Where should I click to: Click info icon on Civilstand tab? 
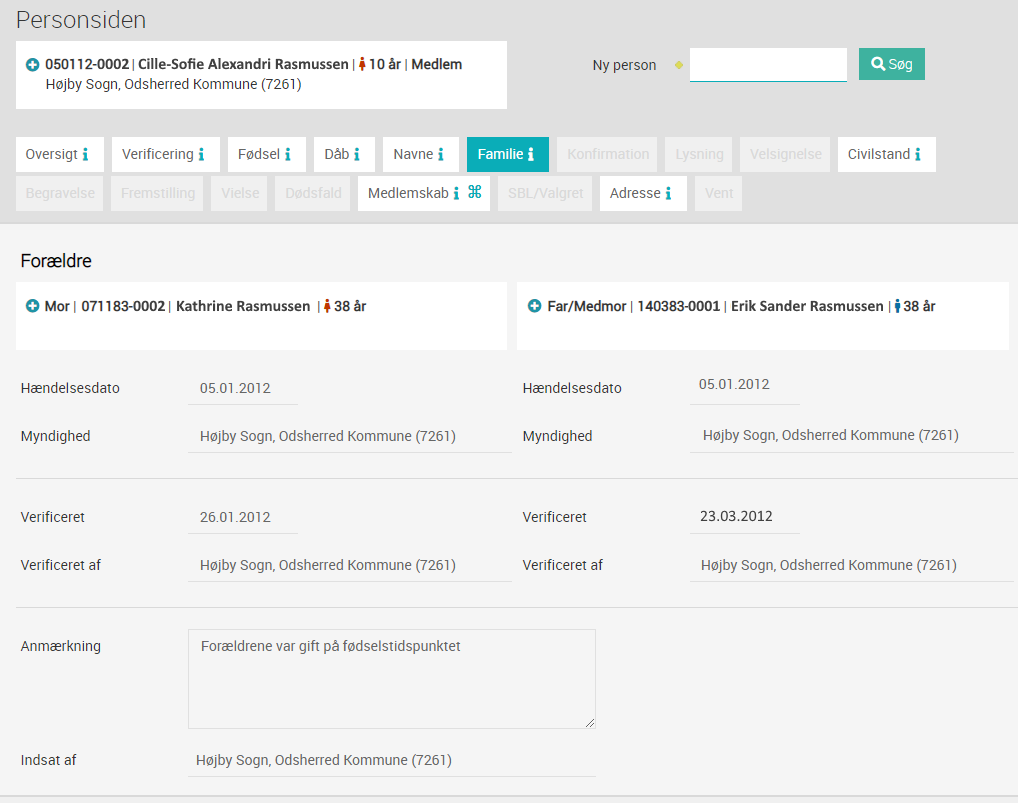(918, 154)
